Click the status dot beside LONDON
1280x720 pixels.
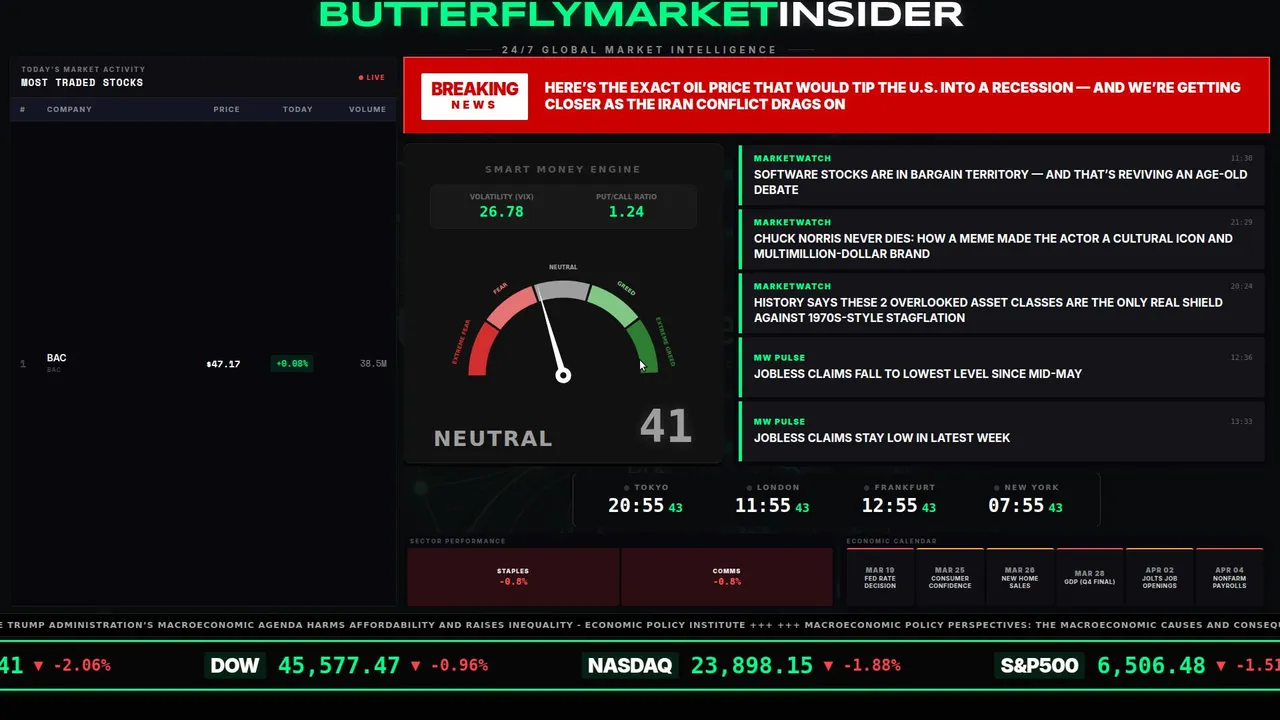pos(748,487)
